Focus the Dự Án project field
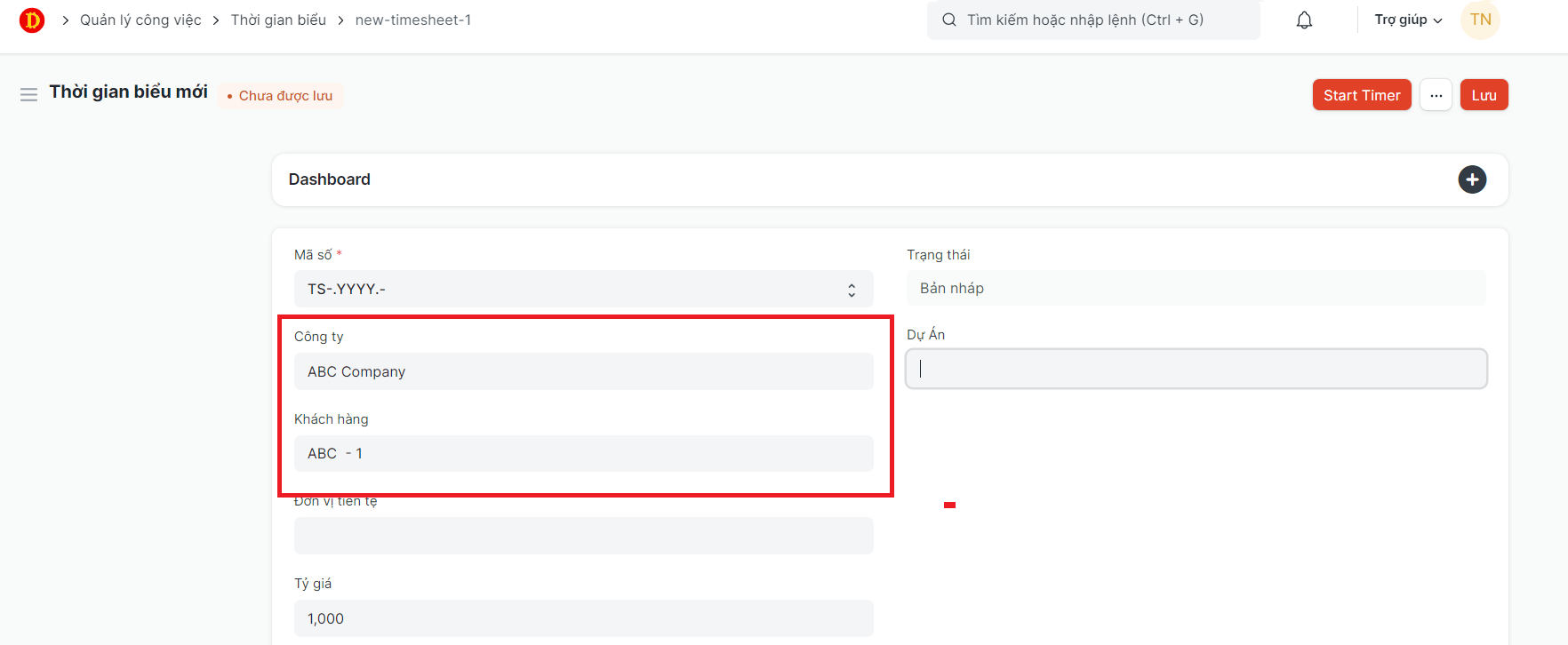Screen dimensions: 1568x645 [1196, 369]
